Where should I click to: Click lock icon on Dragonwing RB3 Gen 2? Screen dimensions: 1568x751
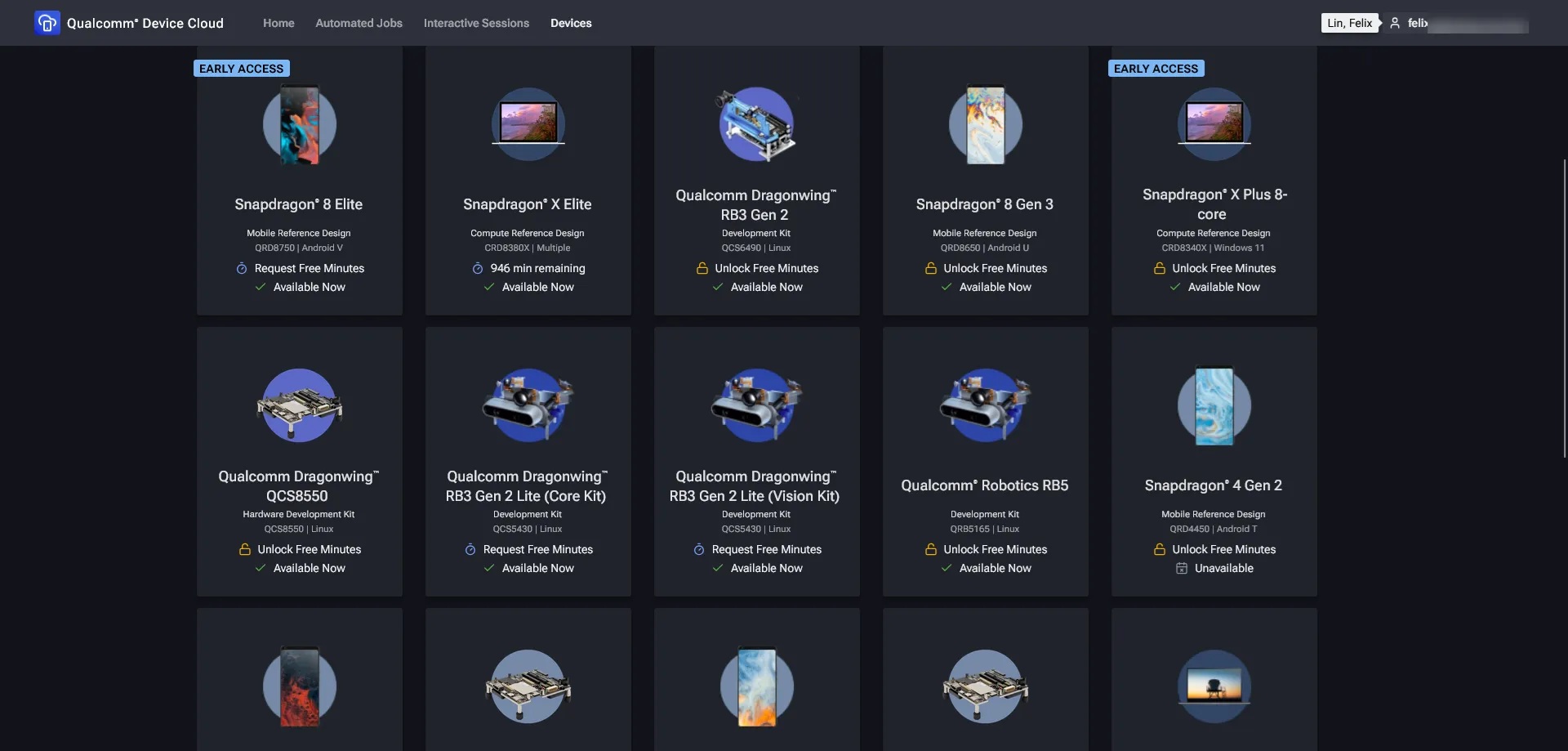point(702,268)
